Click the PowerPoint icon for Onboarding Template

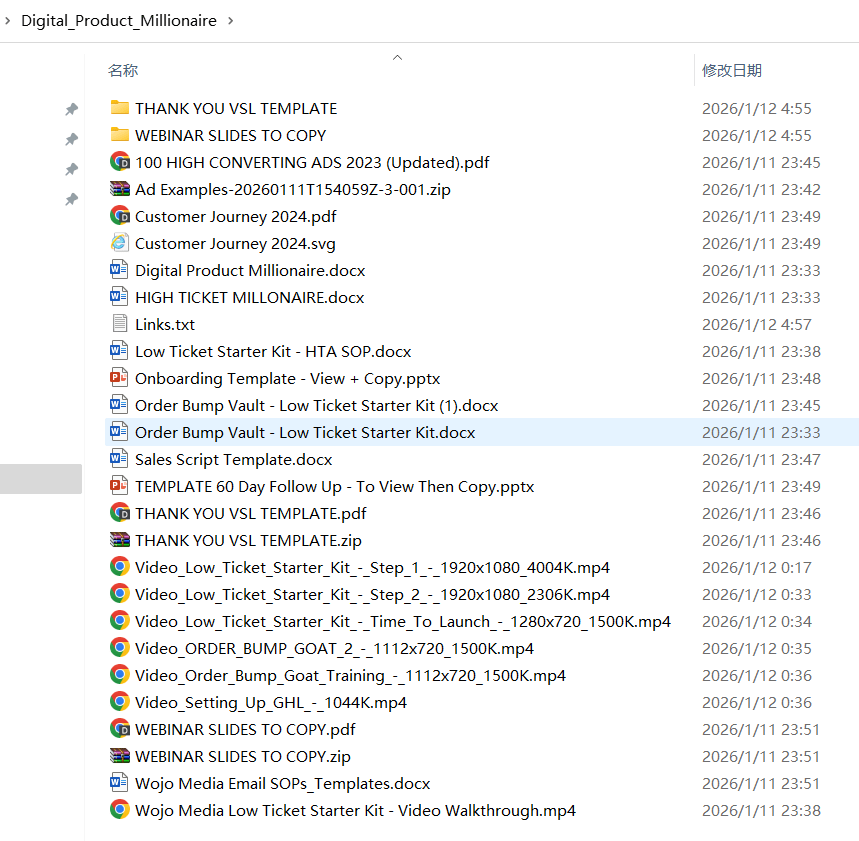click(x=120, y=378)
